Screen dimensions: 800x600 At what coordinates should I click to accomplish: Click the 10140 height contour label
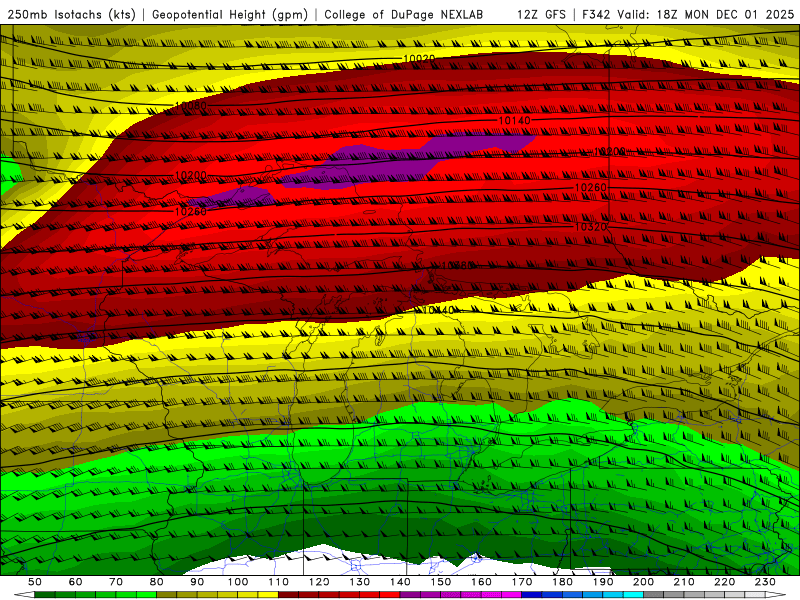tap(514, 120)
